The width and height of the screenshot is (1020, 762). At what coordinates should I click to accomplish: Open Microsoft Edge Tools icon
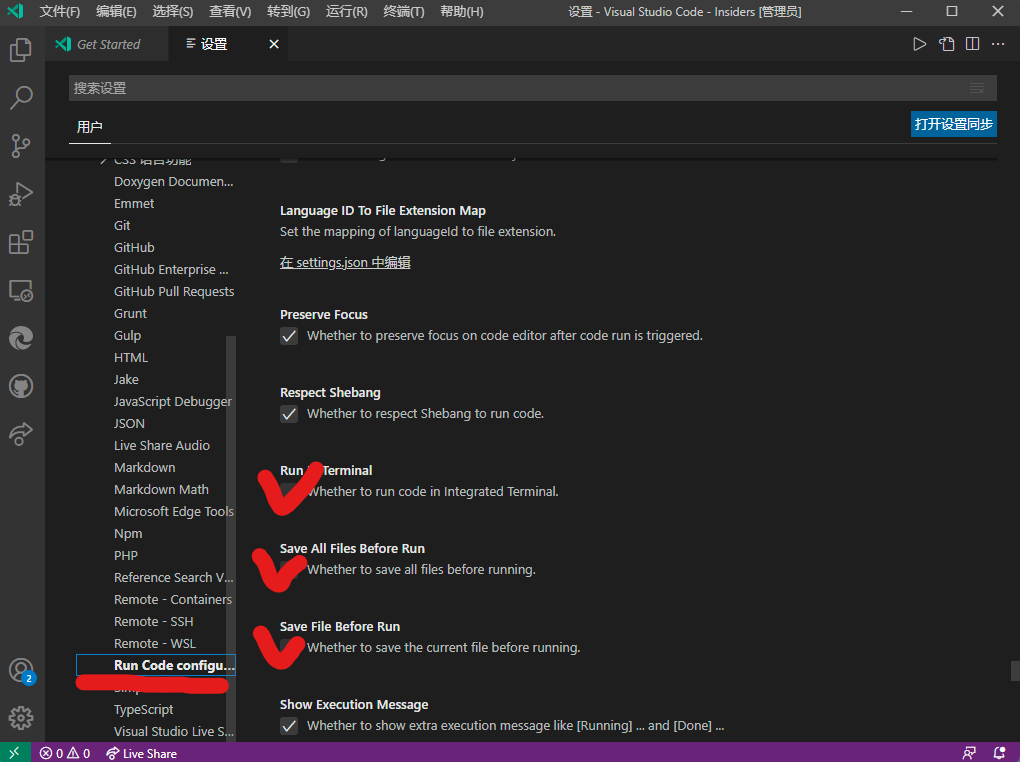pyautogui.click(x=21, y=338)
